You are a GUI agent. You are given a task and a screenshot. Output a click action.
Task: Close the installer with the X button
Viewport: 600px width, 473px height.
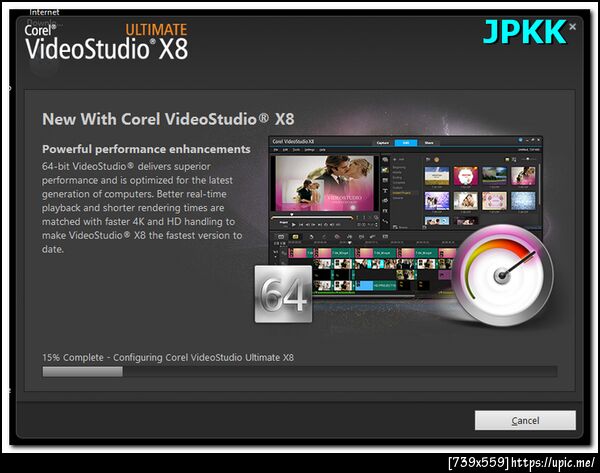(x=572, y=27)
